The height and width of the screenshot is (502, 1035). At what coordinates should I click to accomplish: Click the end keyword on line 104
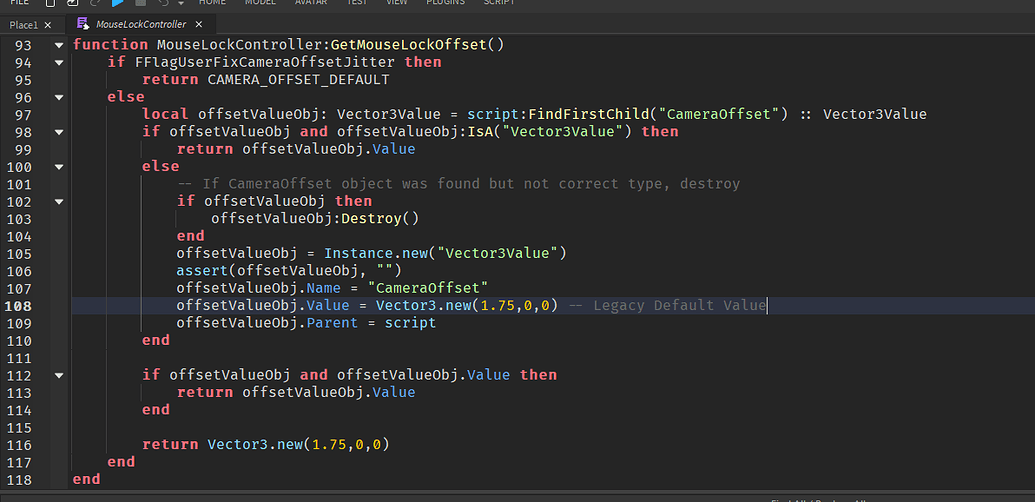[191, 236]
